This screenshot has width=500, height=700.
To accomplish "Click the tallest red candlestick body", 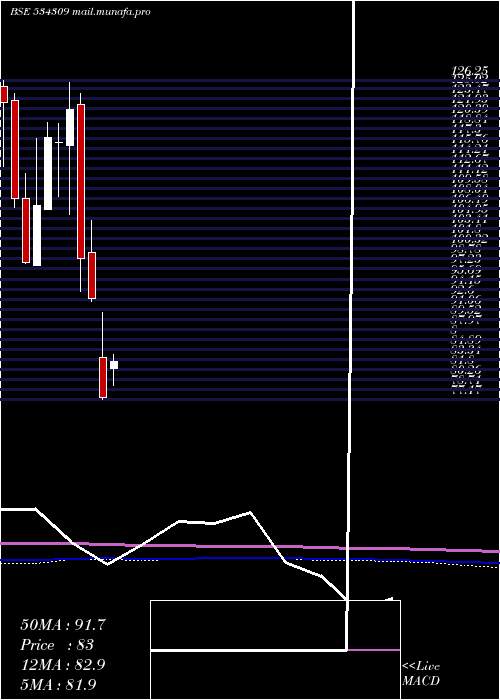I will point(81,181).
